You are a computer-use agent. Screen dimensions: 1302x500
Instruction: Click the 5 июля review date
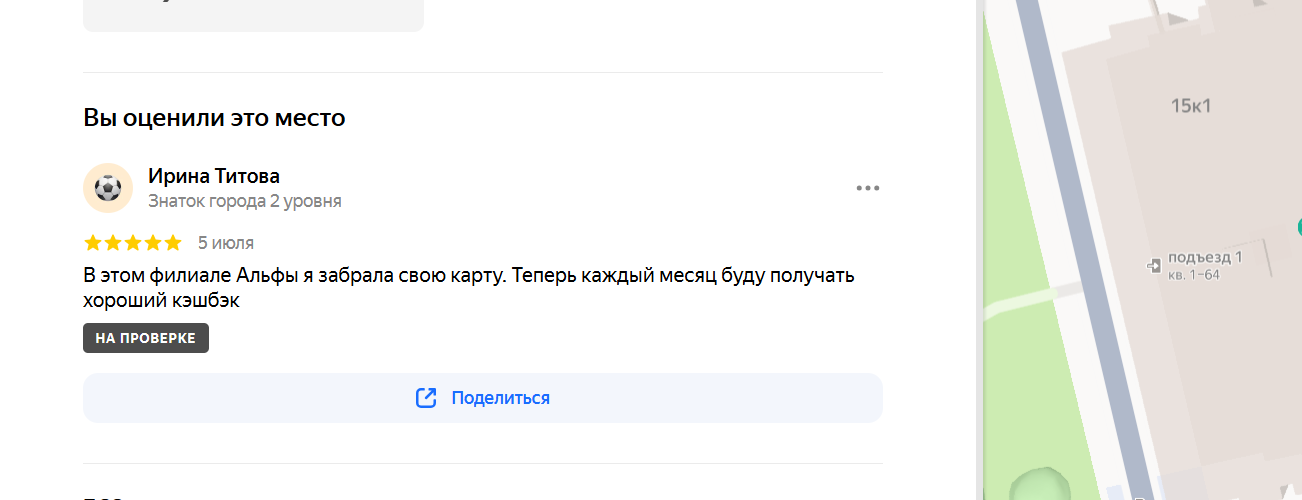point(226,242)
